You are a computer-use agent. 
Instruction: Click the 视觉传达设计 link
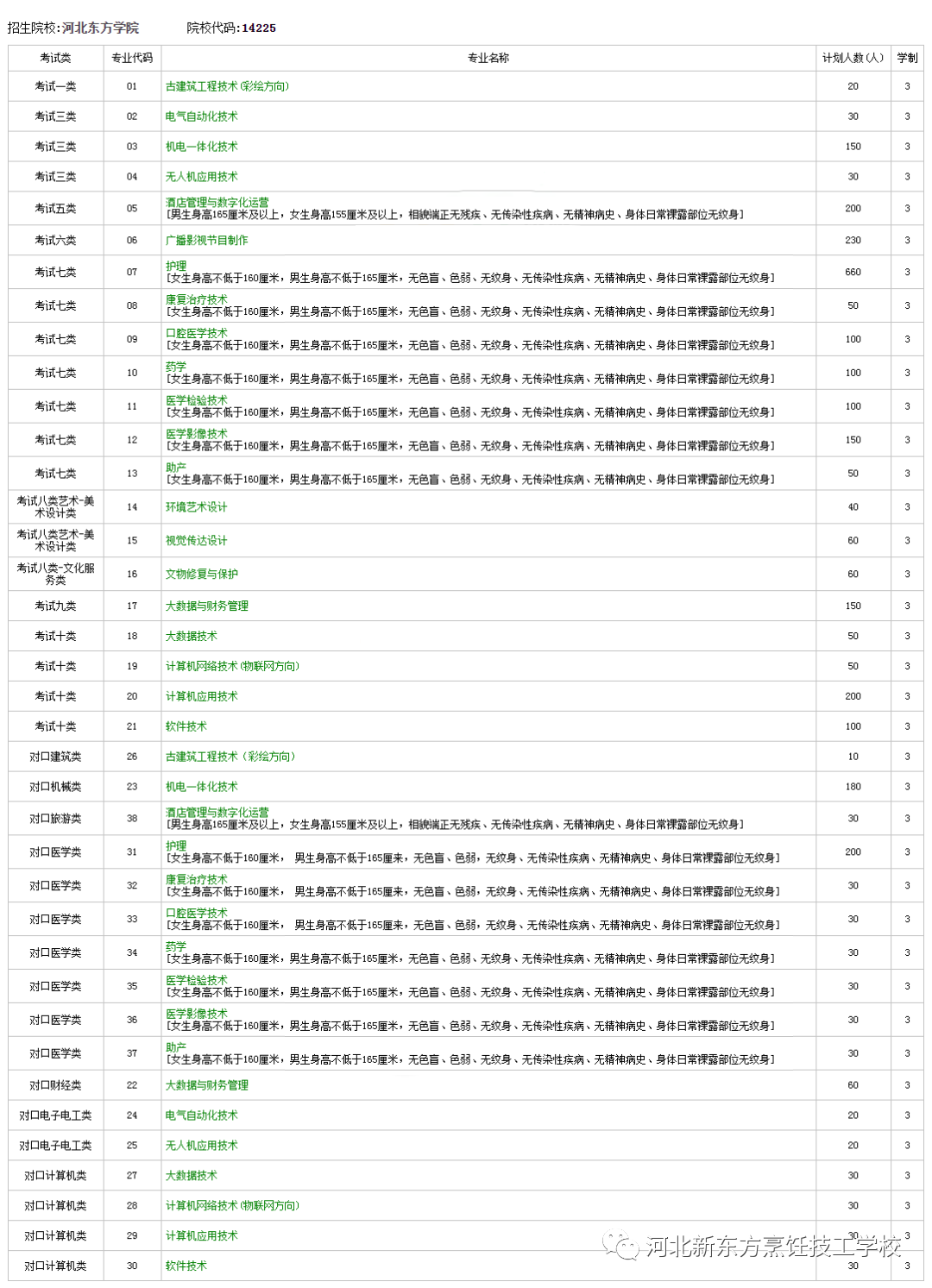tap(196, 541)
